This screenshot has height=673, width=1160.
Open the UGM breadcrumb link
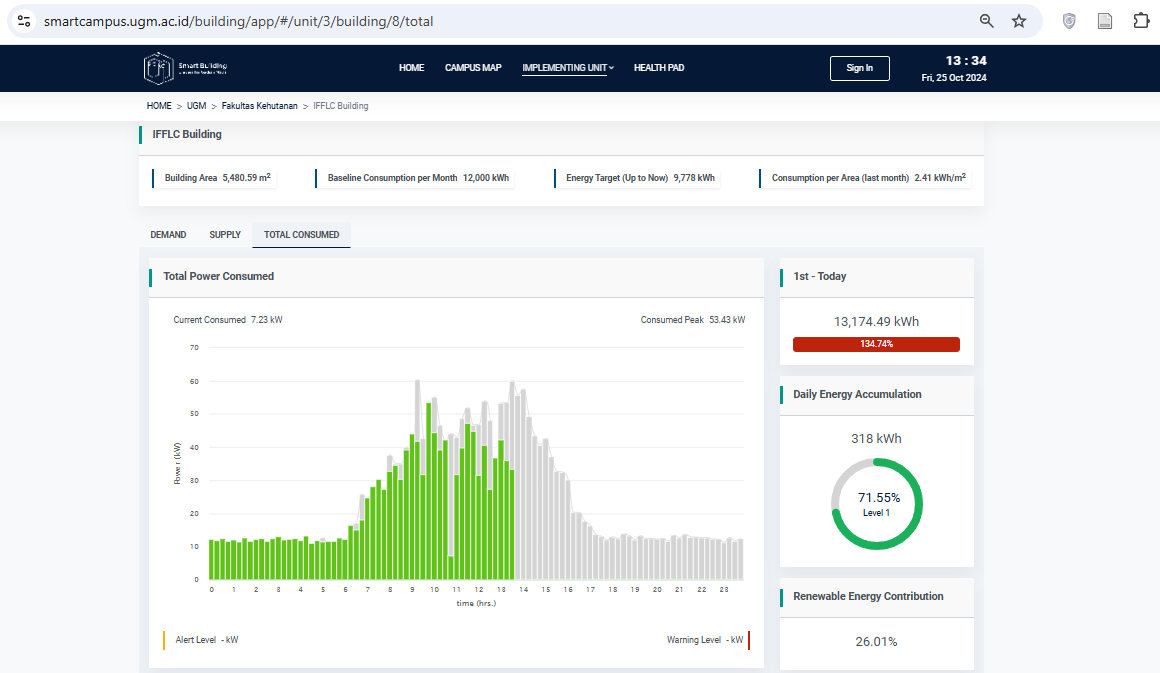click(x=196, y=105)
